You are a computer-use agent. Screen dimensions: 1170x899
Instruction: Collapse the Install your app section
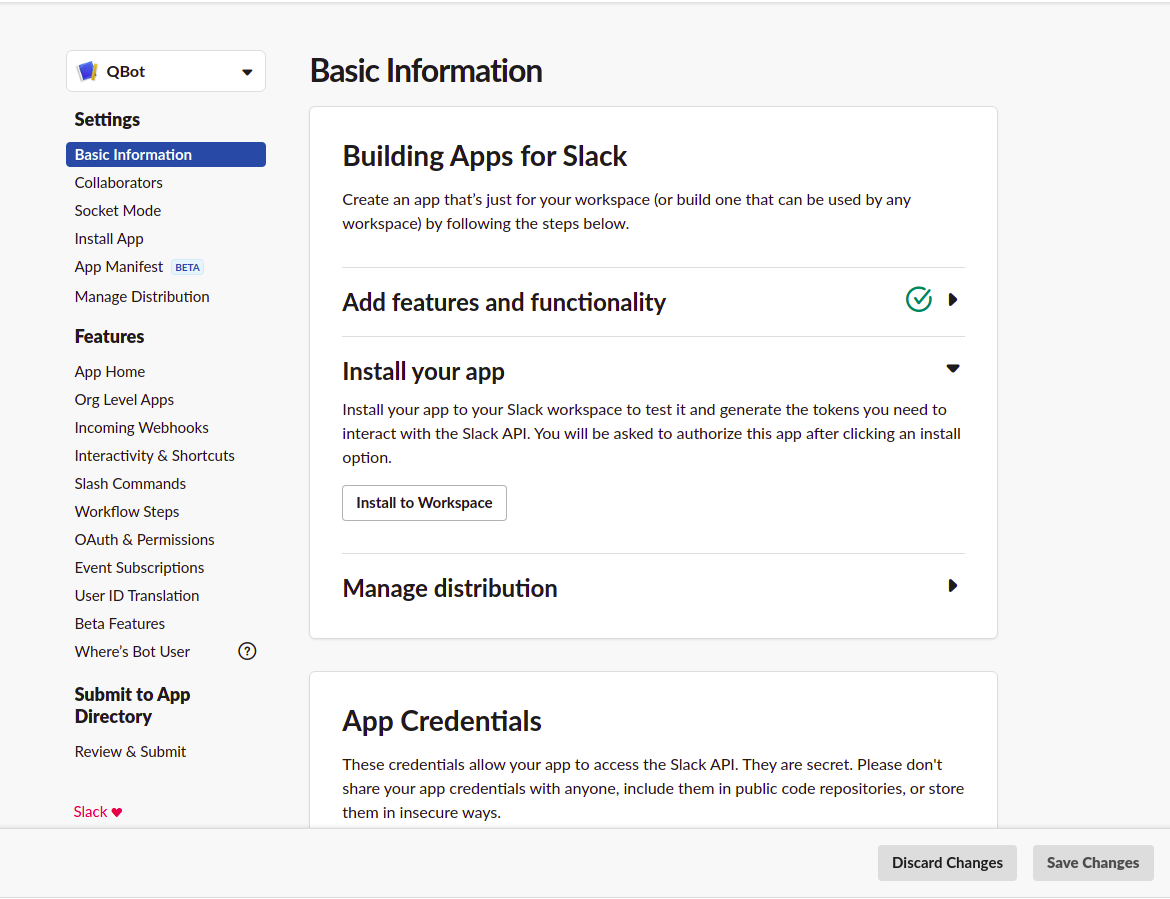point(952,368)
